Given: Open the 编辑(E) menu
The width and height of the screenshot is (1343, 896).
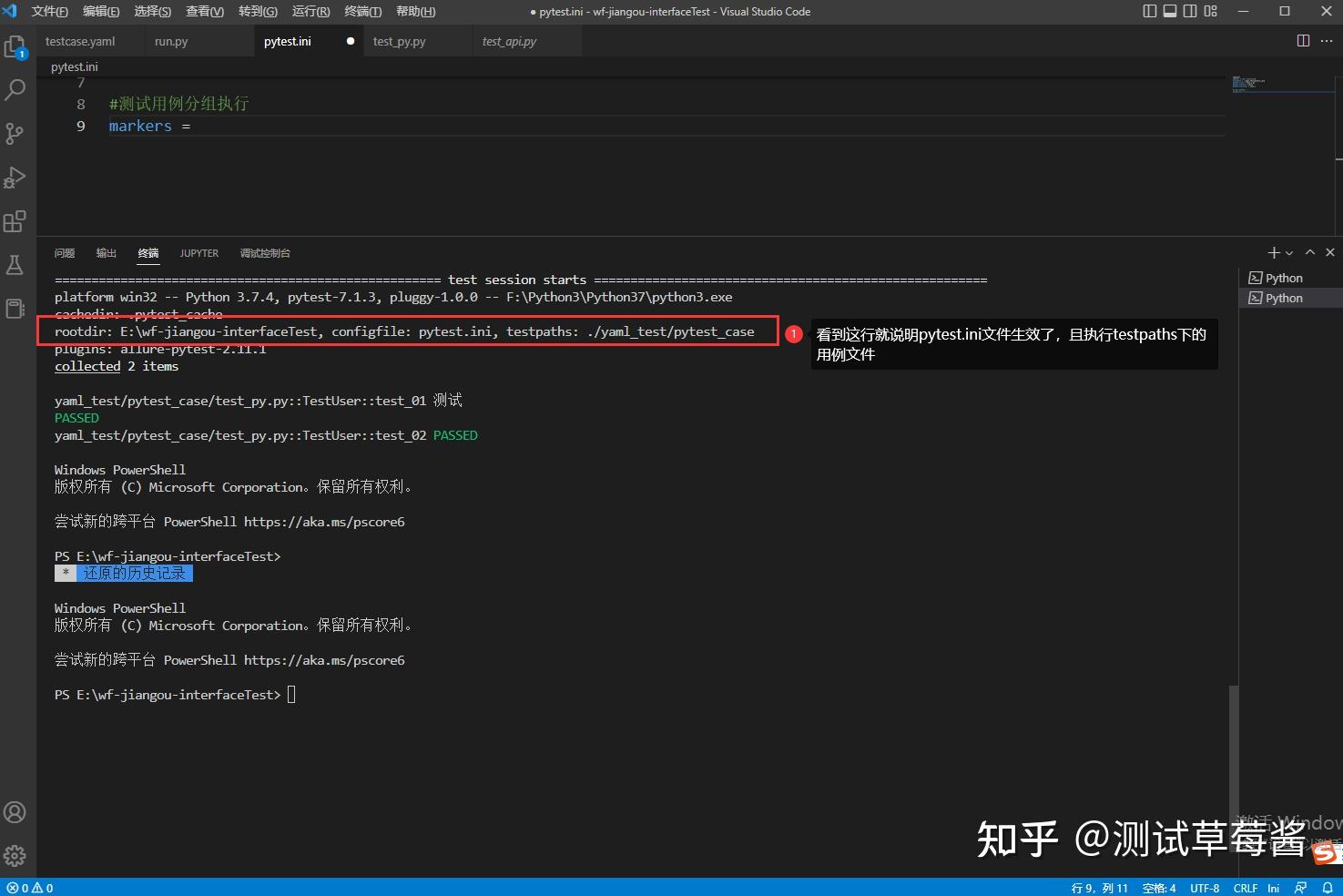Looking at the screenshot, I should [101, 12].
